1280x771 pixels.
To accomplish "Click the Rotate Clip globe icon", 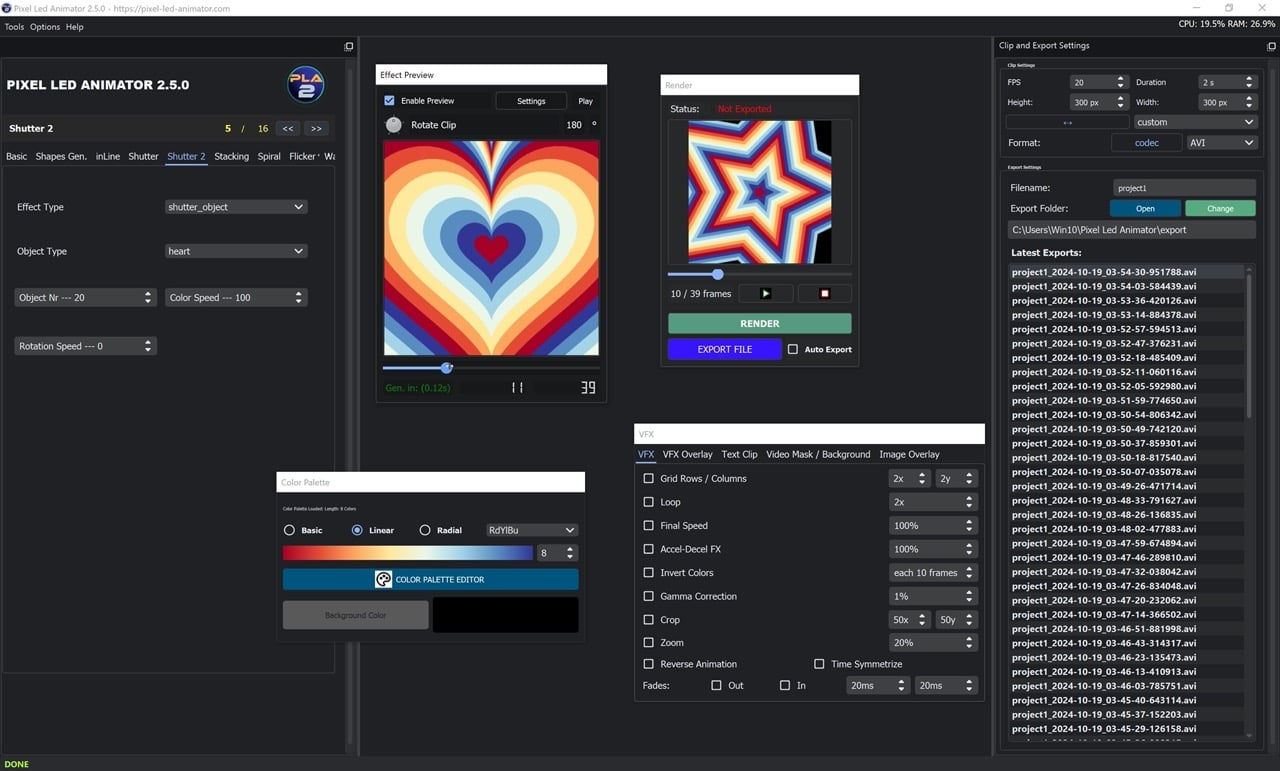I will 393,124.
